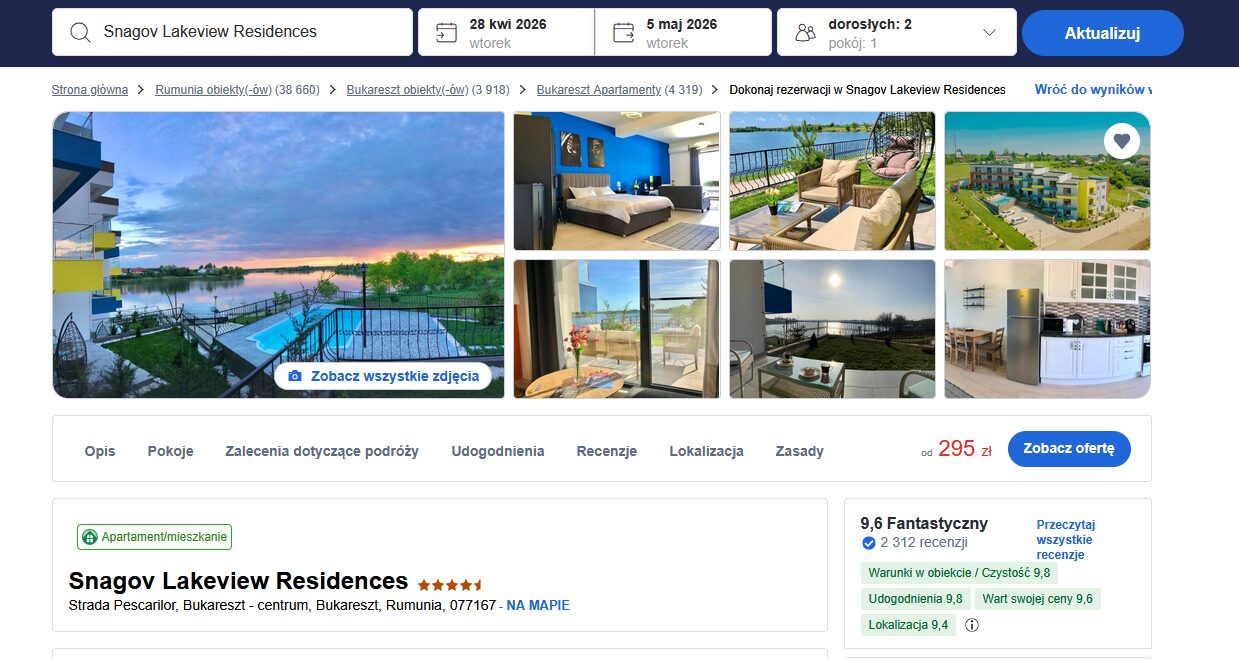Viewport: 1239px width, 659px height.
Task: Click the verified reviews checkmark badge
Action: 868,543
